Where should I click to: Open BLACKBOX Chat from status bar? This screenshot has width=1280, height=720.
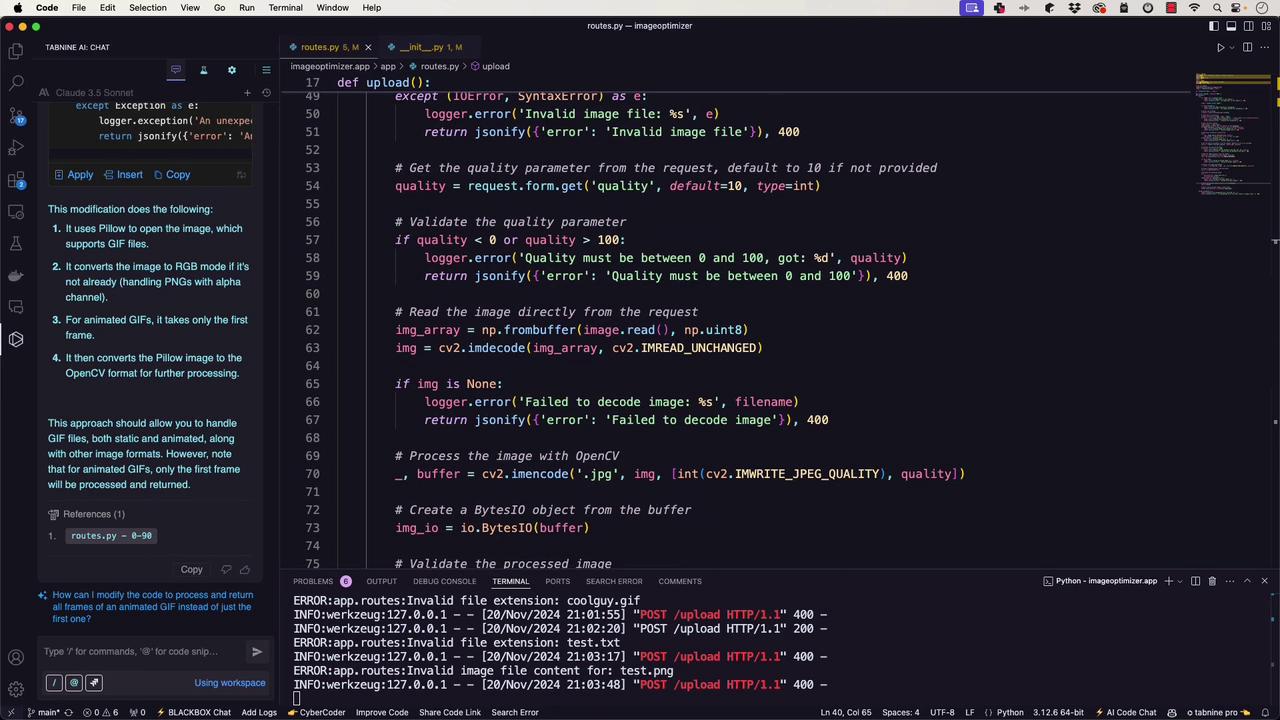pyautogui.click(x=194, y=712)
